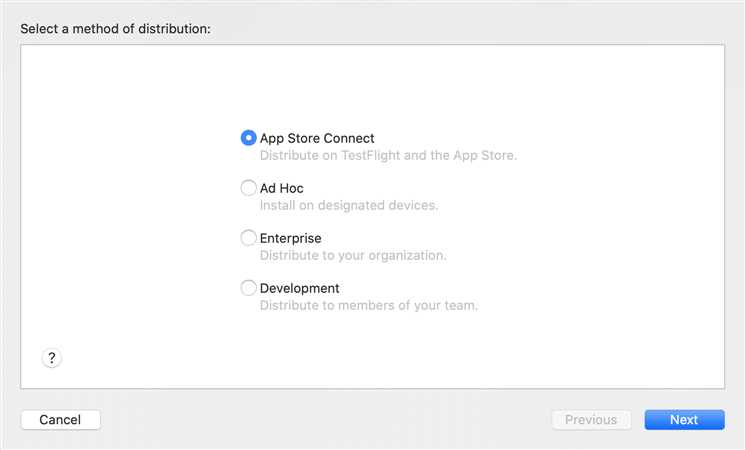Click 'Install on designated devices.' description
This screenshot has width=745, height=450.
pos(349,205)
